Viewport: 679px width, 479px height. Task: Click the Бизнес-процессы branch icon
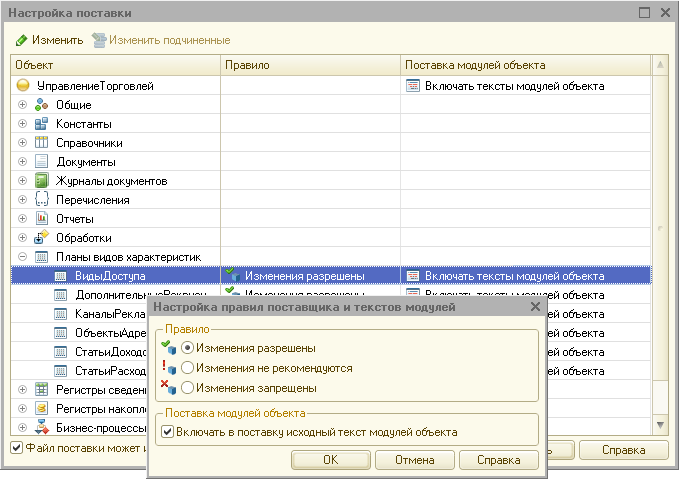point(42,427)
